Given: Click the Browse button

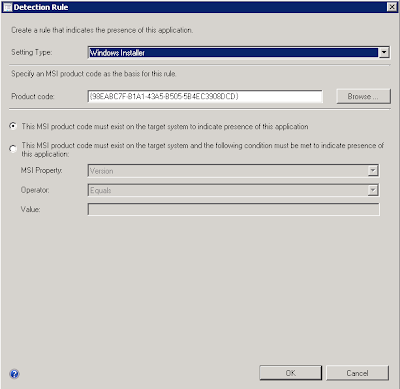Looking at the screenshot, I should [x=363, y=96].
